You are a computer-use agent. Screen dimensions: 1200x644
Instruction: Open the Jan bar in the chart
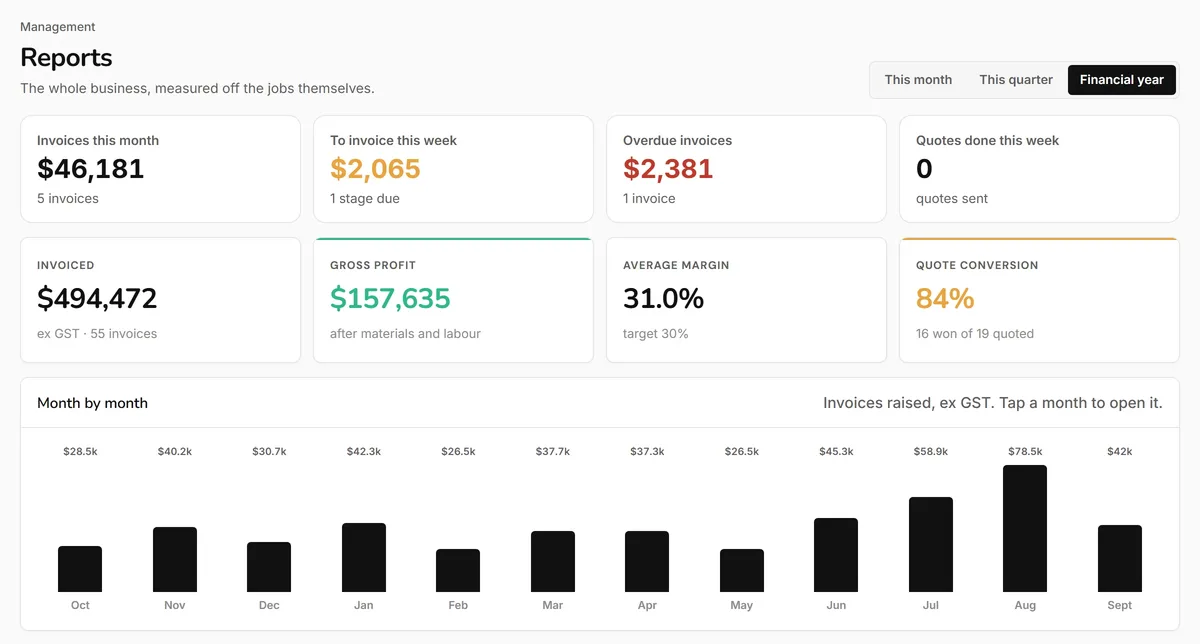(364, 557)
